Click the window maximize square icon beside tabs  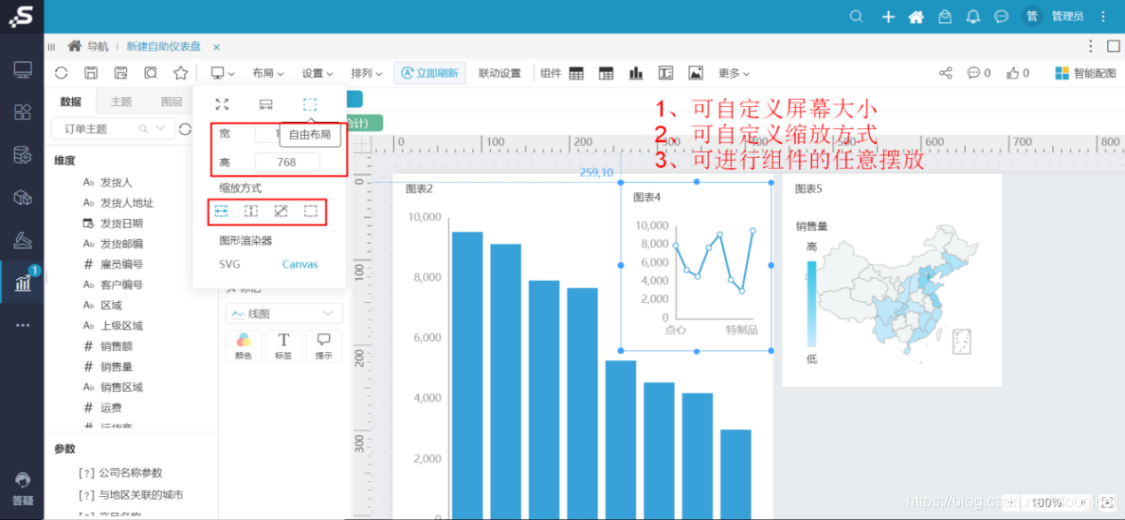pos(1113,47)
